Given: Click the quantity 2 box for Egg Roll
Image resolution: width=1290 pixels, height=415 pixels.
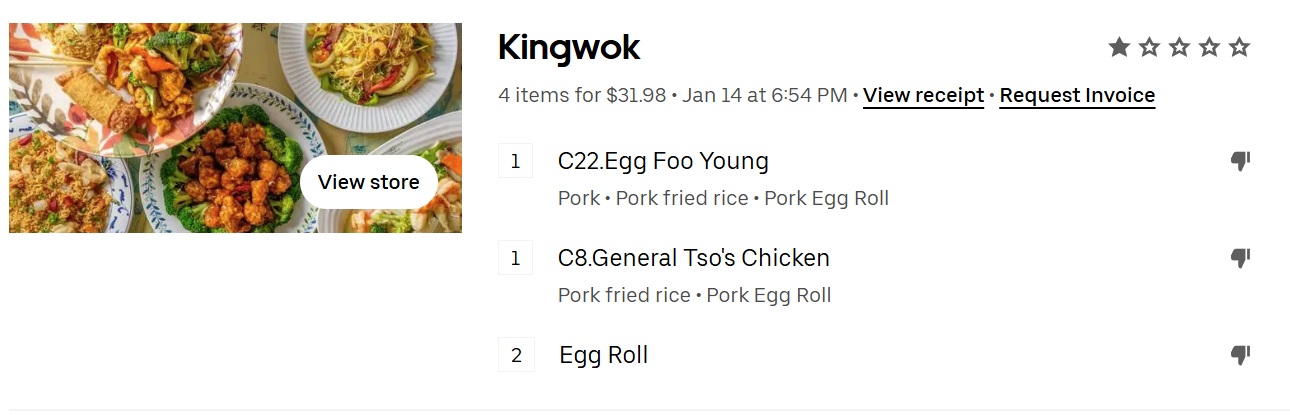Looking at the screenshot, I should coord(516,355).
